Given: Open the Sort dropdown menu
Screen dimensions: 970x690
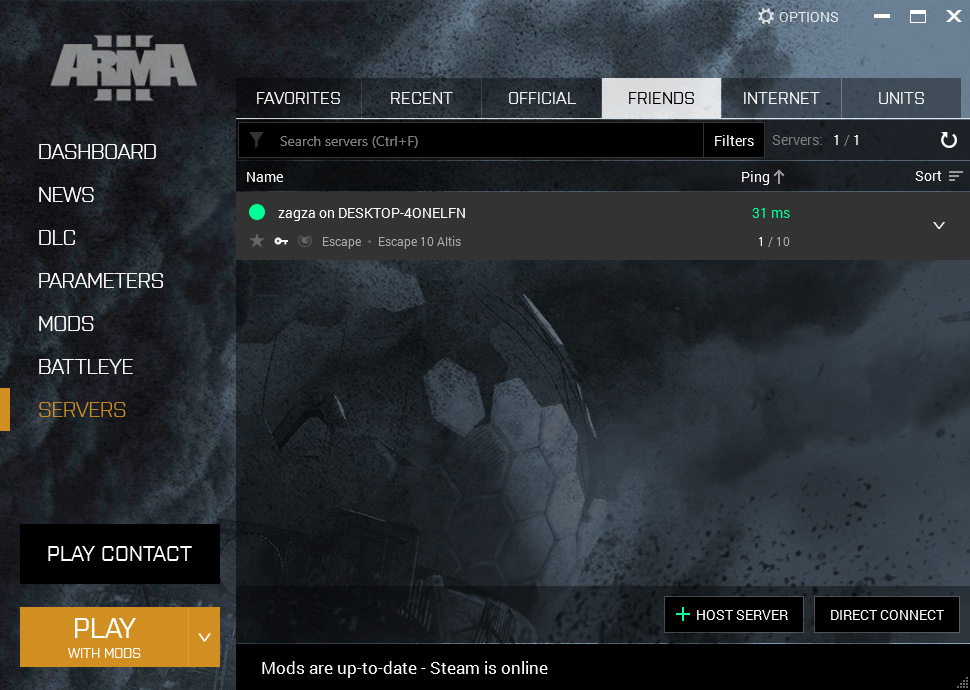Looking at the screenshot, I should (939, 177).
